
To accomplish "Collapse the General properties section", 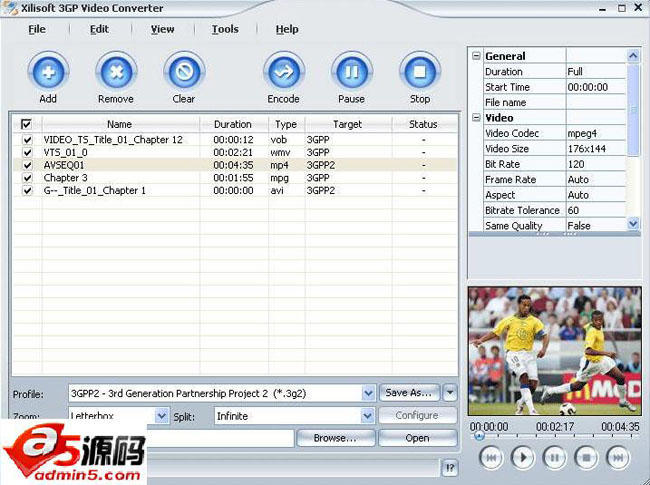I will coord(476,56).
